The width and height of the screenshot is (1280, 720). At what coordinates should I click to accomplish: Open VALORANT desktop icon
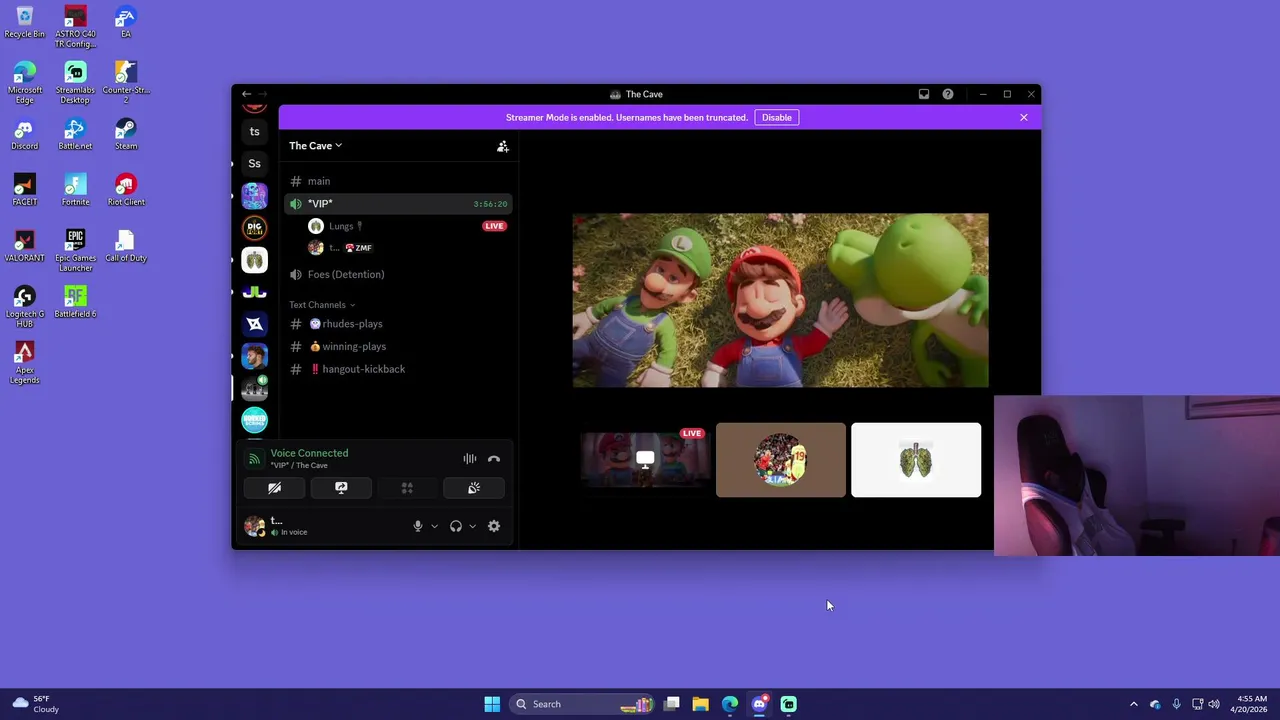[25, 246]
